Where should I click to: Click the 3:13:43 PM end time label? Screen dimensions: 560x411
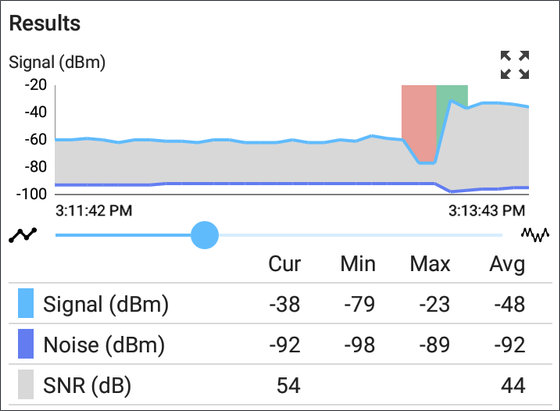pos(487,211)
